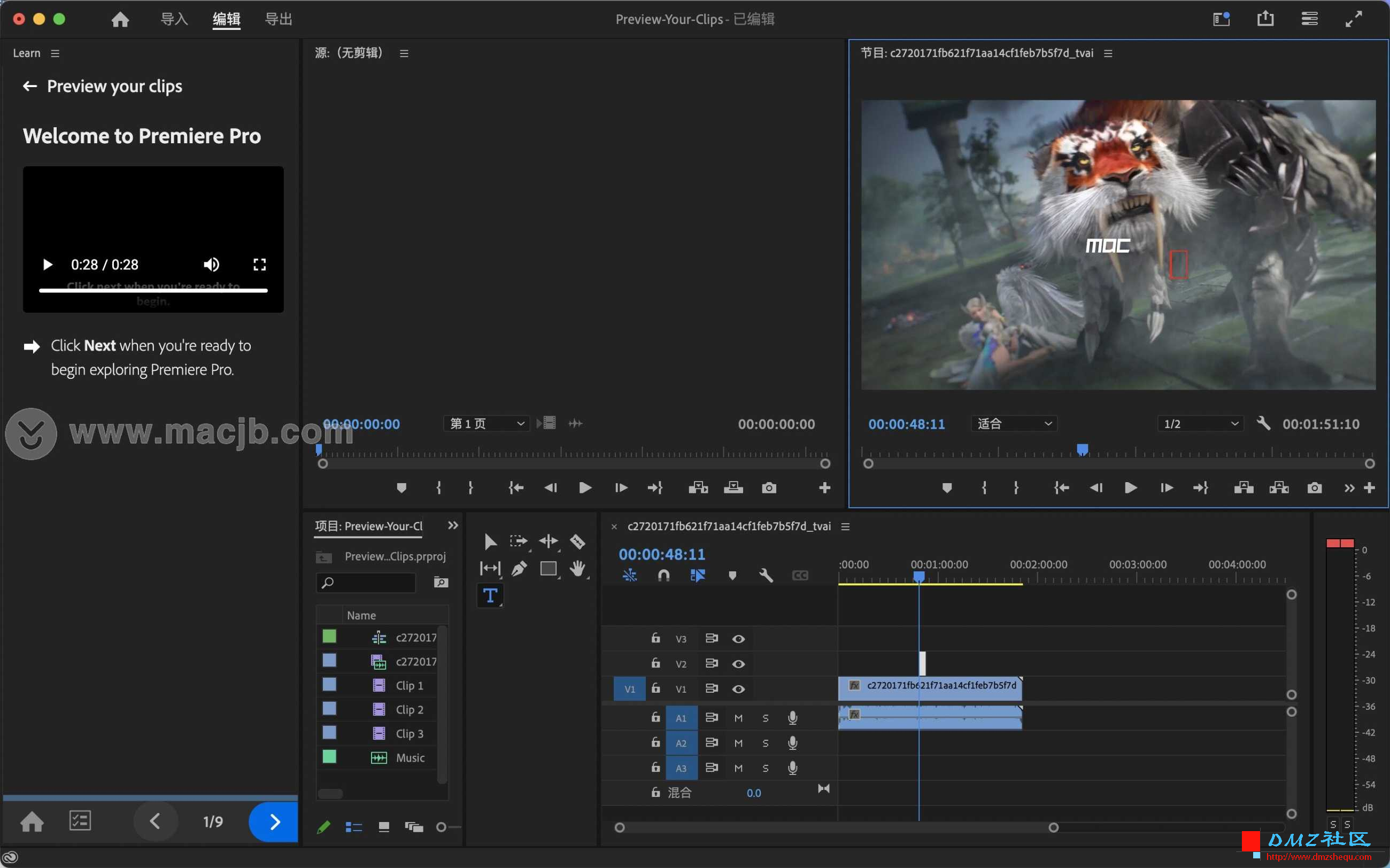
Task: Open the tutorial checklist button
Action: coord(80,821)
